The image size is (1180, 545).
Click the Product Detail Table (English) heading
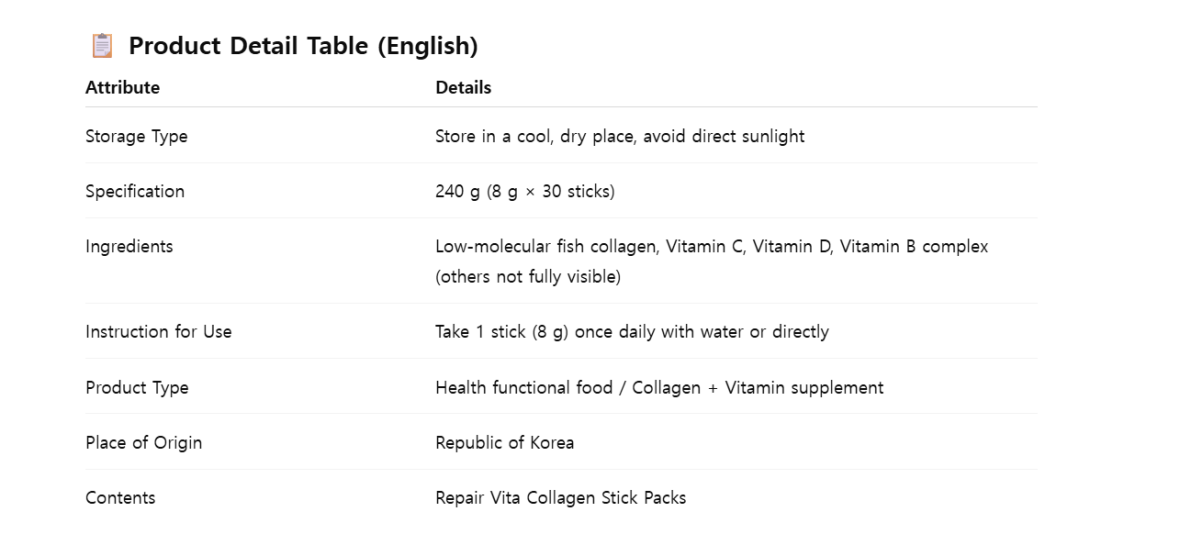pyautogui.click(x=303, y=46)
